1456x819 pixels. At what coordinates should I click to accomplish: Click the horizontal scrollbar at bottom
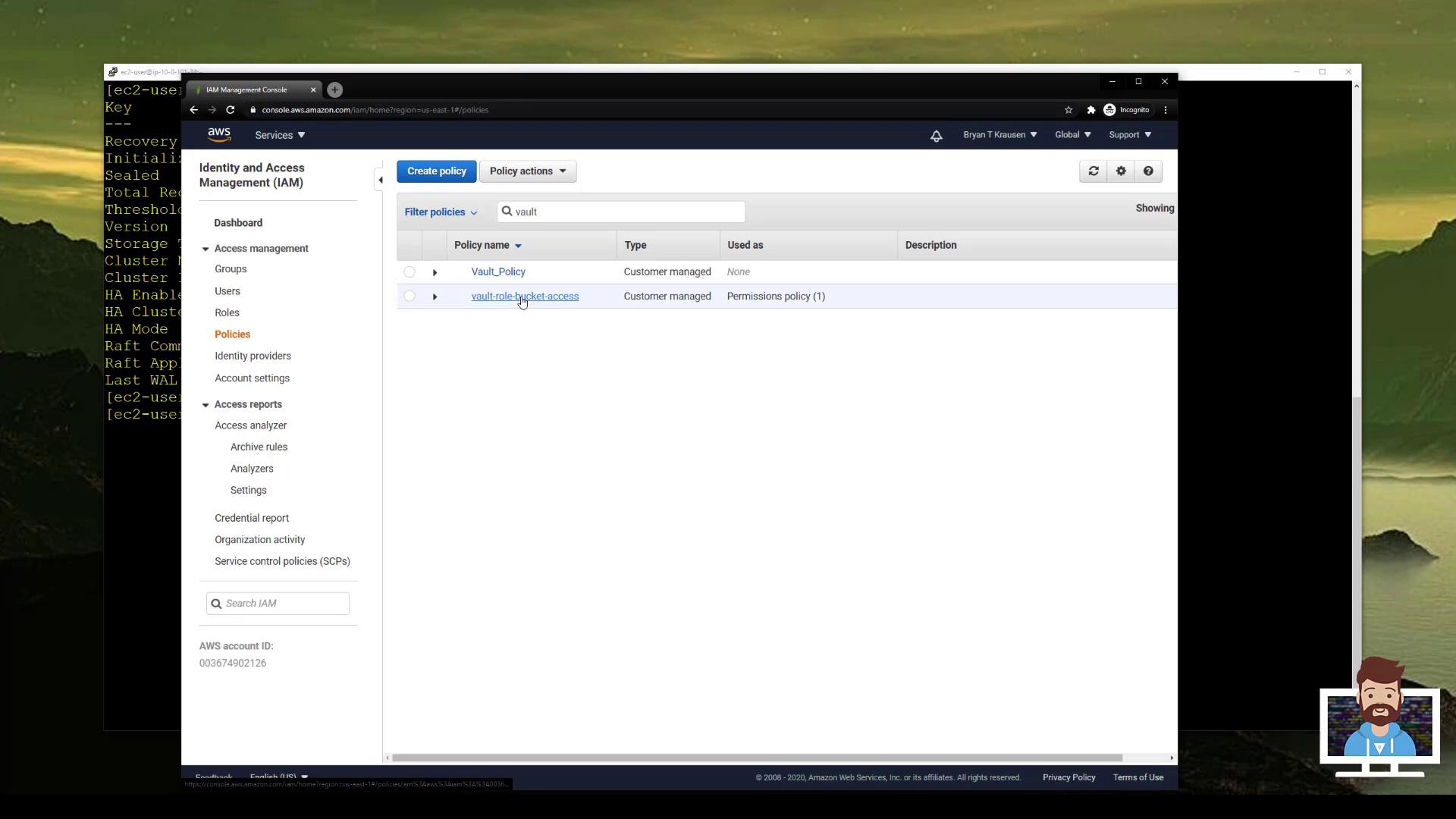point(757,758)
